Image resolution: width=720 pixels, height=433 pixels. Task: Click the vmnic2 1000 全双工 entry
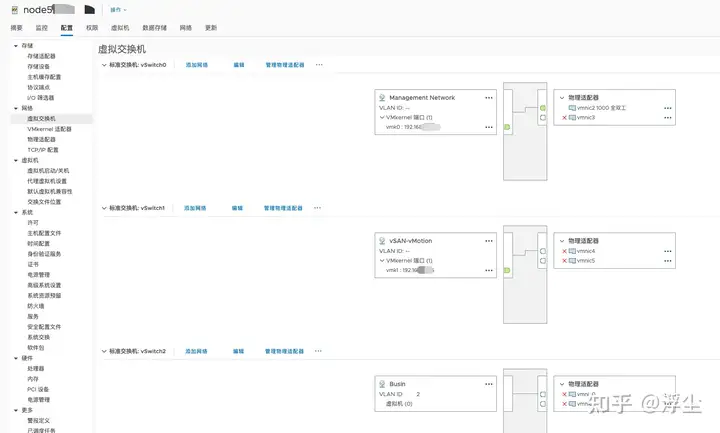pyautogui.click(x=602, y=108)
